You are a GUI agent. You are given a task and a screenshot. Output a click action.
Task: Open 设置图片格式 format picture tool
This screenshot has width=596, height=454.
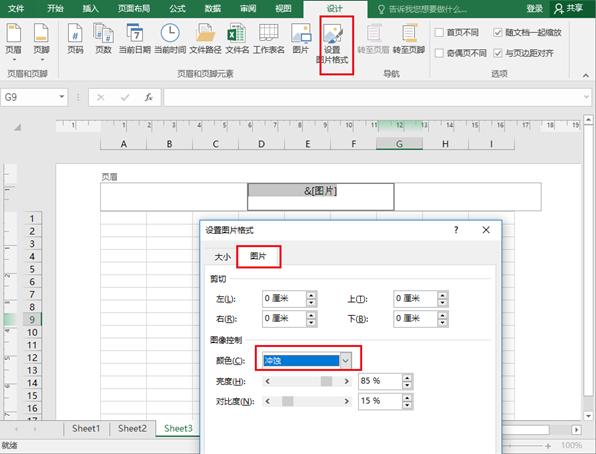point(332,43)
